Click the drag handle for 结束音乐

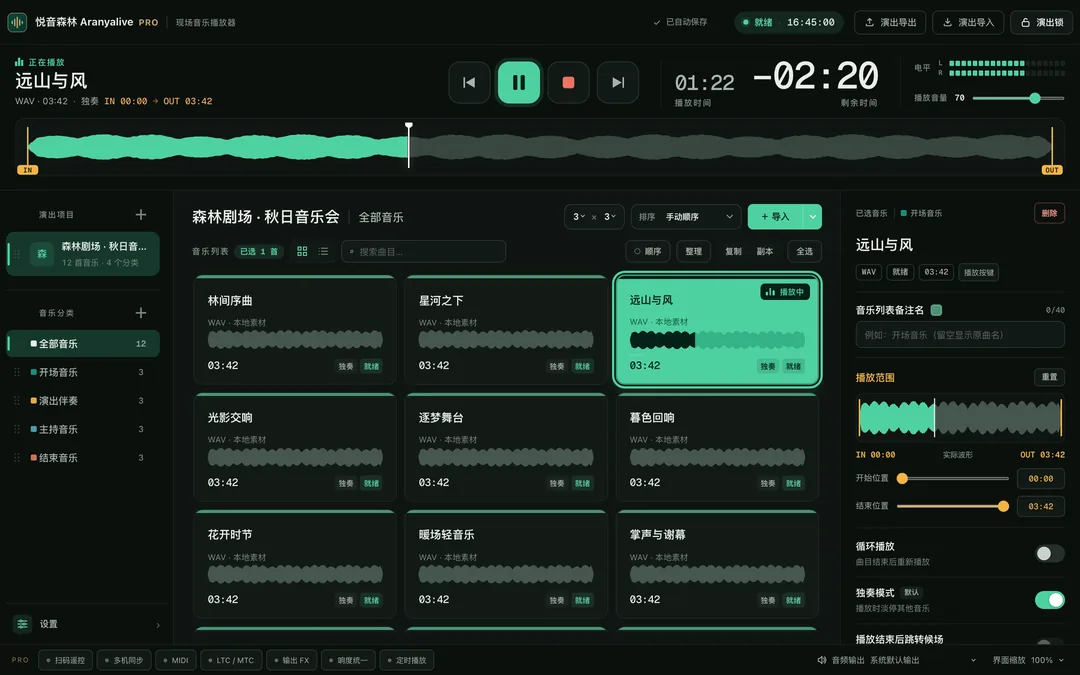pos(17,457)
